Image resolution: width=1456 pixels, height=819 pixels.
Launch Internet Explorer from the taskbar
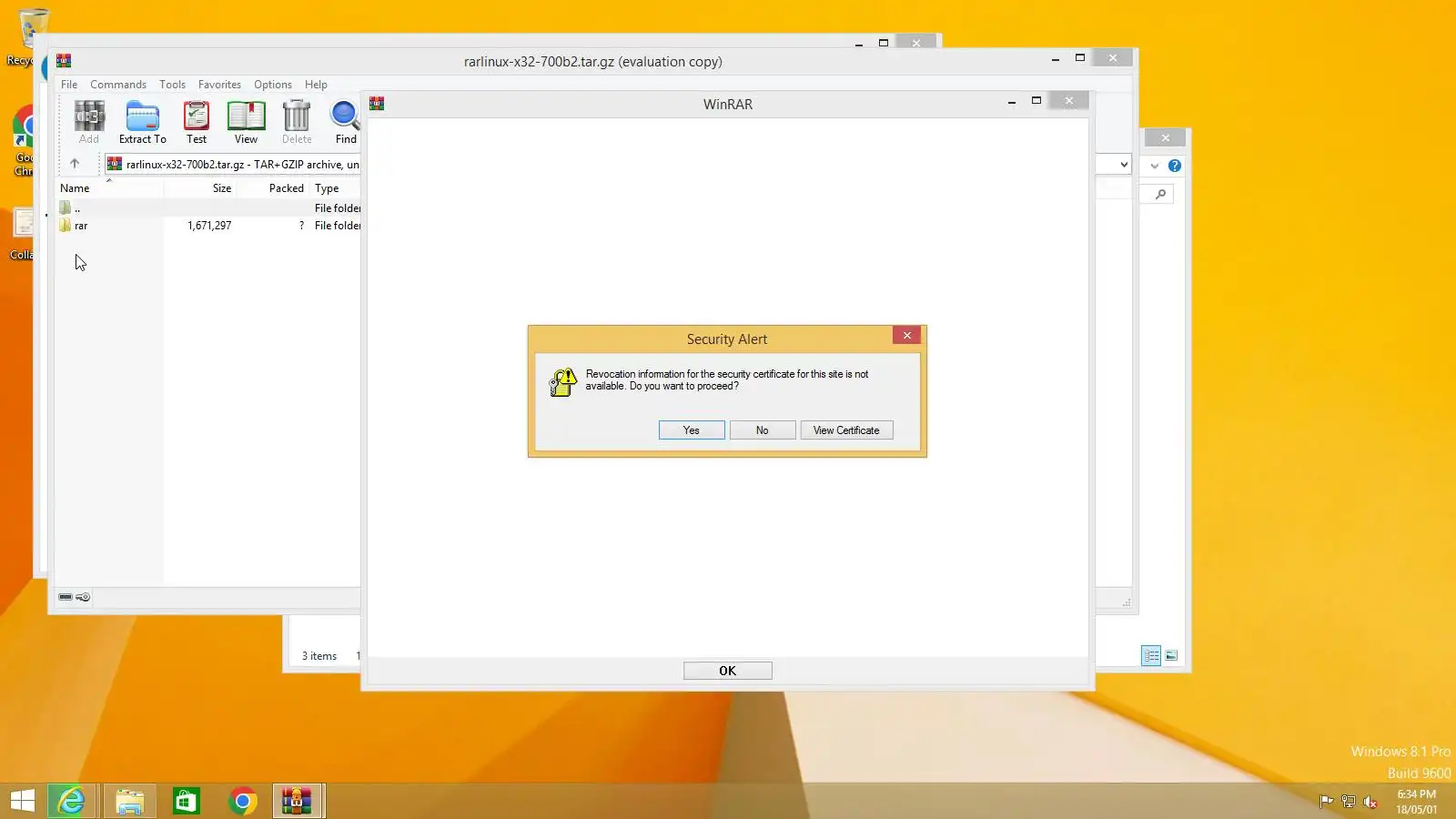[71, 801]
